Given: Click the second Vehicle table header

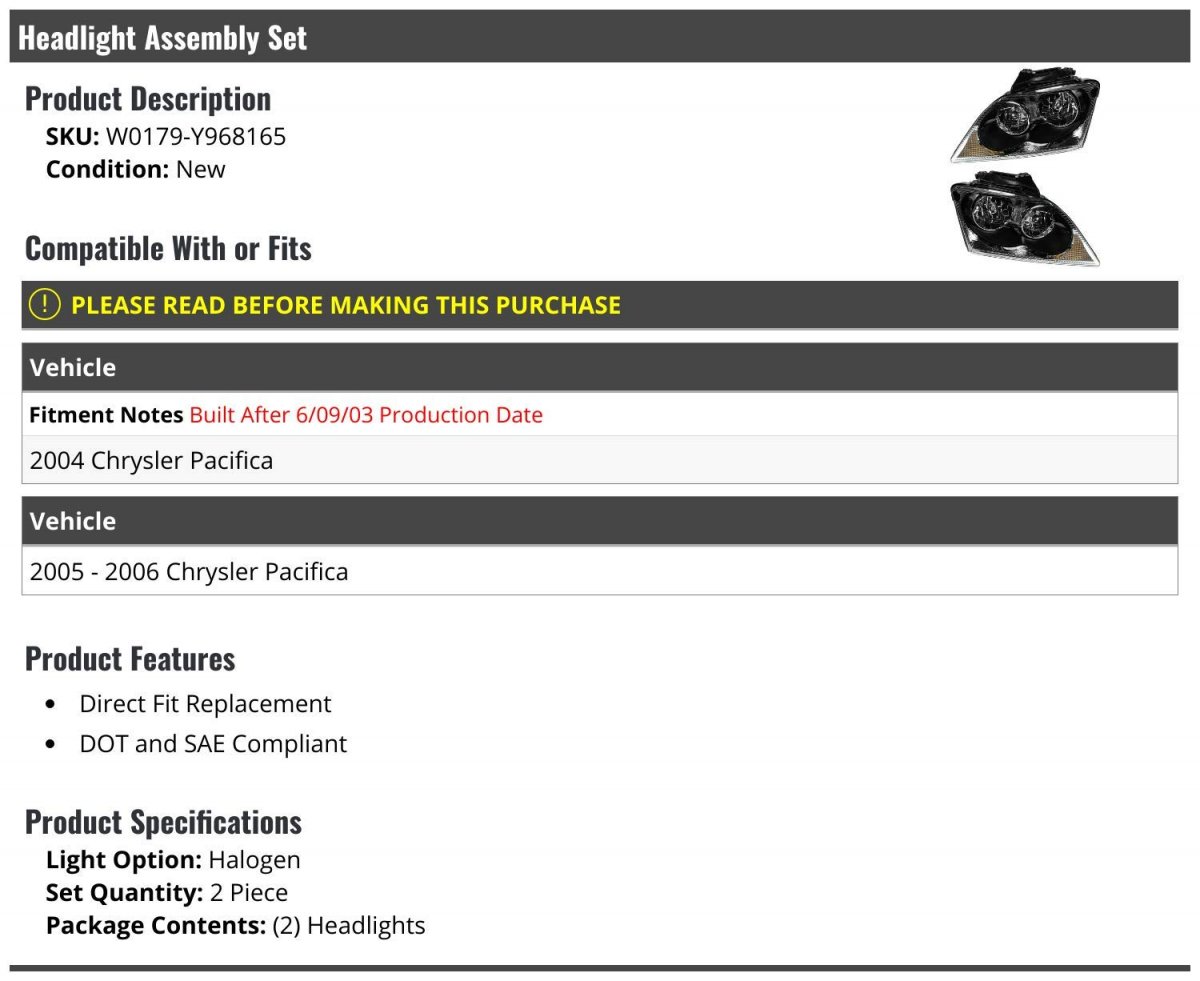Looking at the screenshot, I should 600,521.
